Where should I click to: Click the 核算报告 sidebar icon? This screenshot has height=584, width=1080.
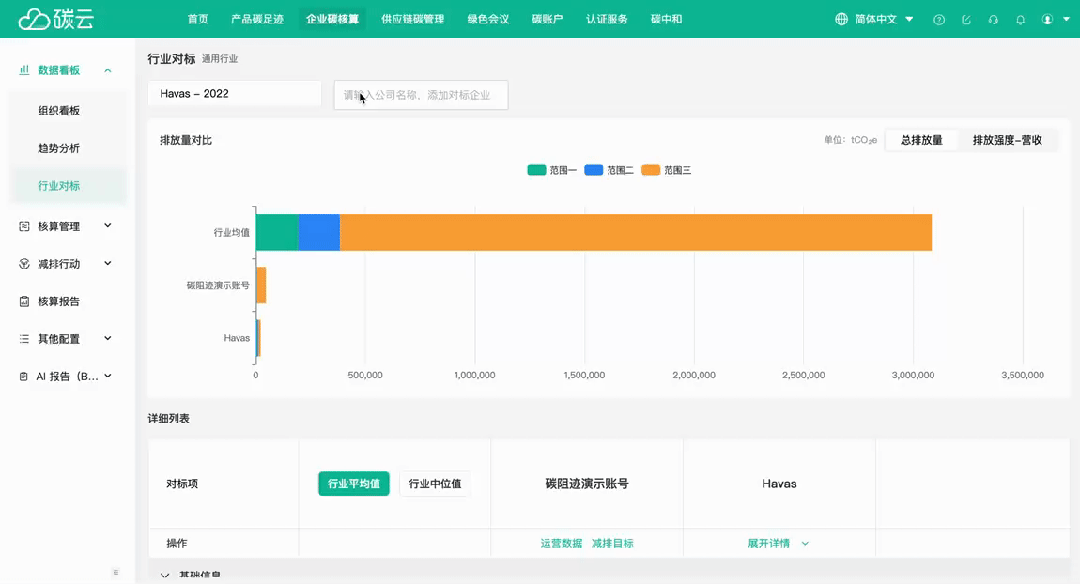coord(25,301)
